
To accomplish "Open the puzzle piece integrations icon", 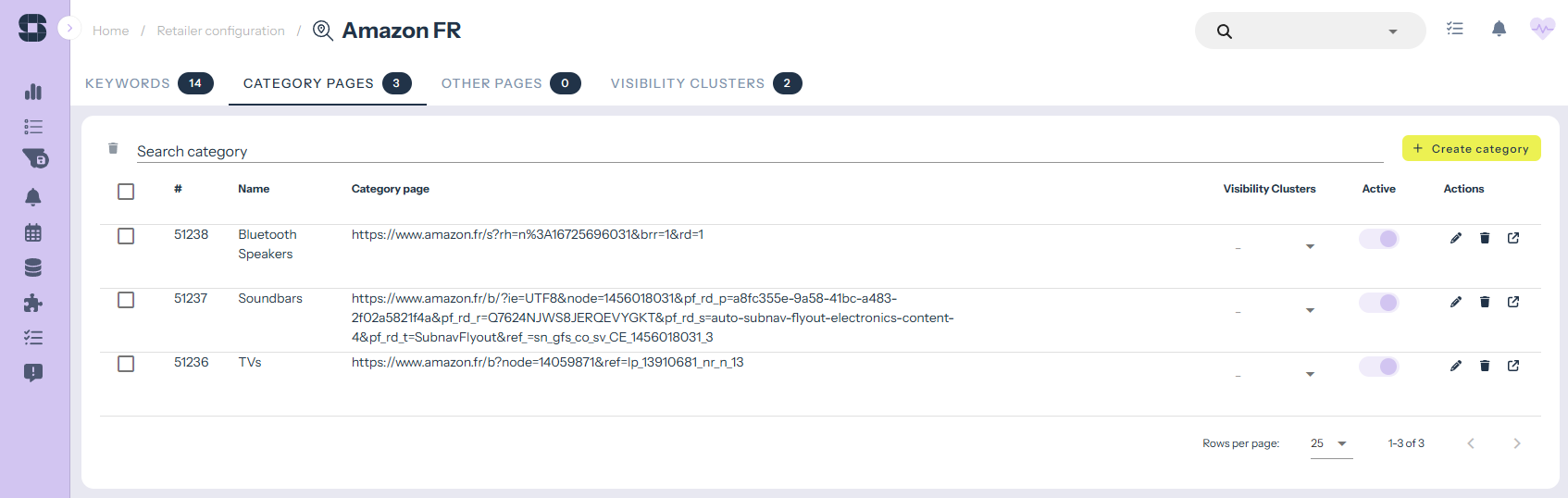I will (33, 303).
